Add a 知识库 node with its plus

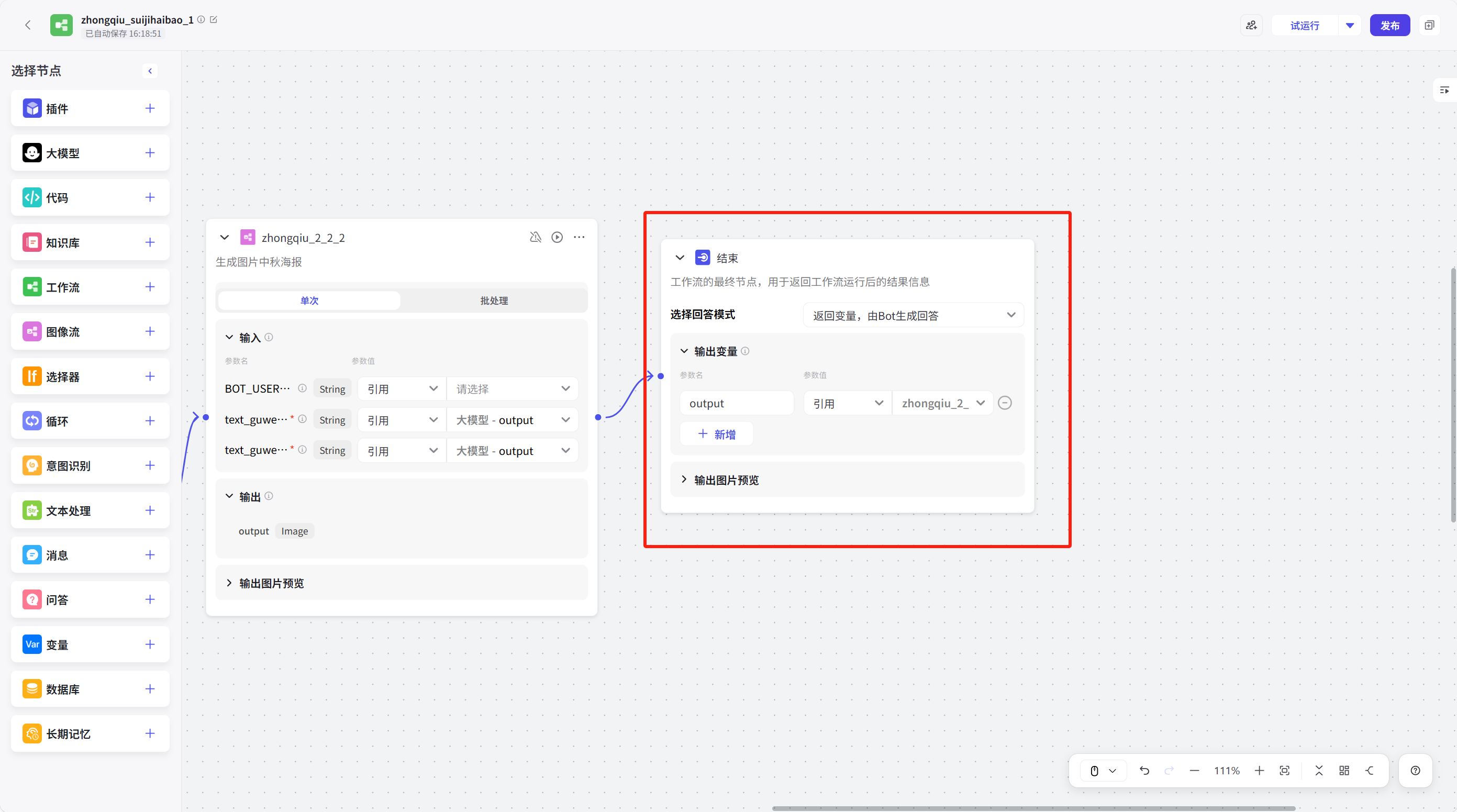coord(150,242)
